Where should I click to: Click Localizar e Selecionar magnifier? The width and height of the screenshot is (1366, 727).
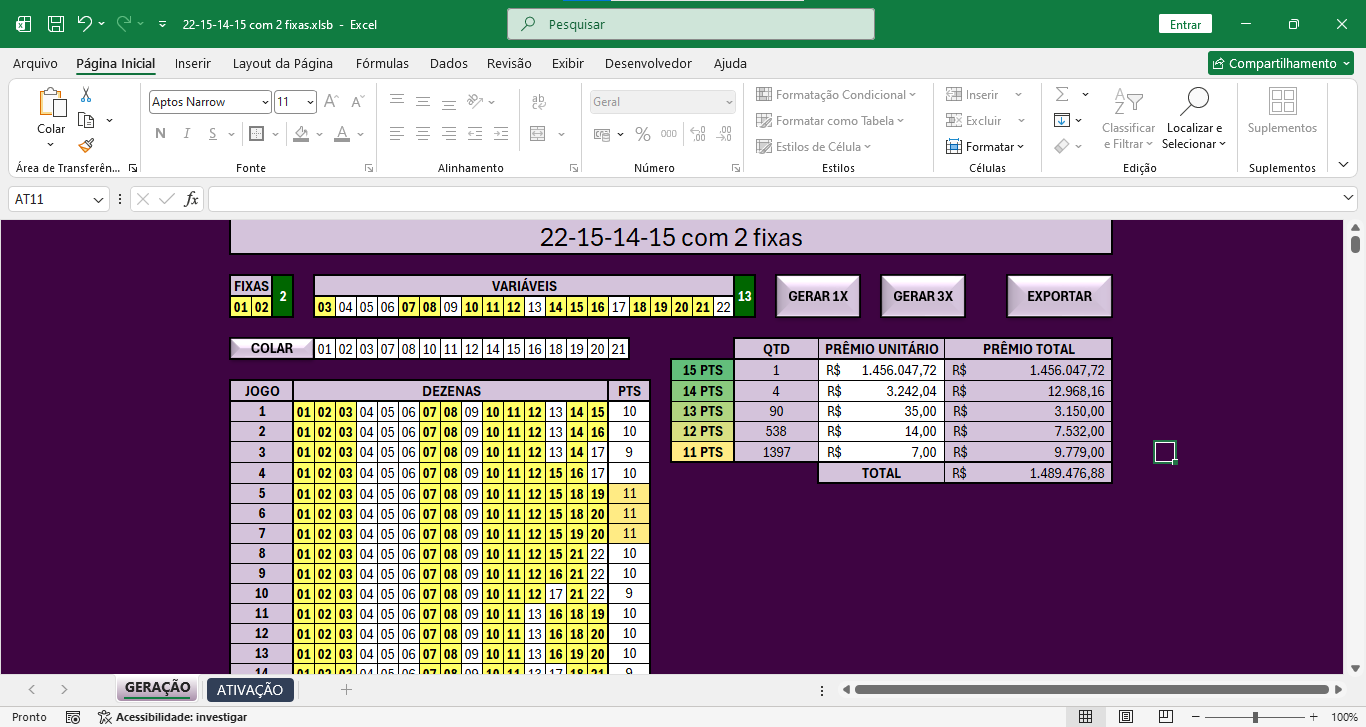1194,119
